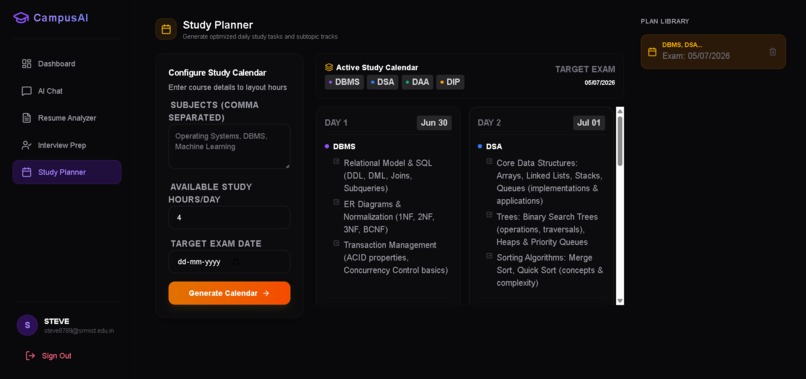Viewport: 806px width, 379px height.
Task: Click the scrollbar up arrow
Action: (620, 111)
